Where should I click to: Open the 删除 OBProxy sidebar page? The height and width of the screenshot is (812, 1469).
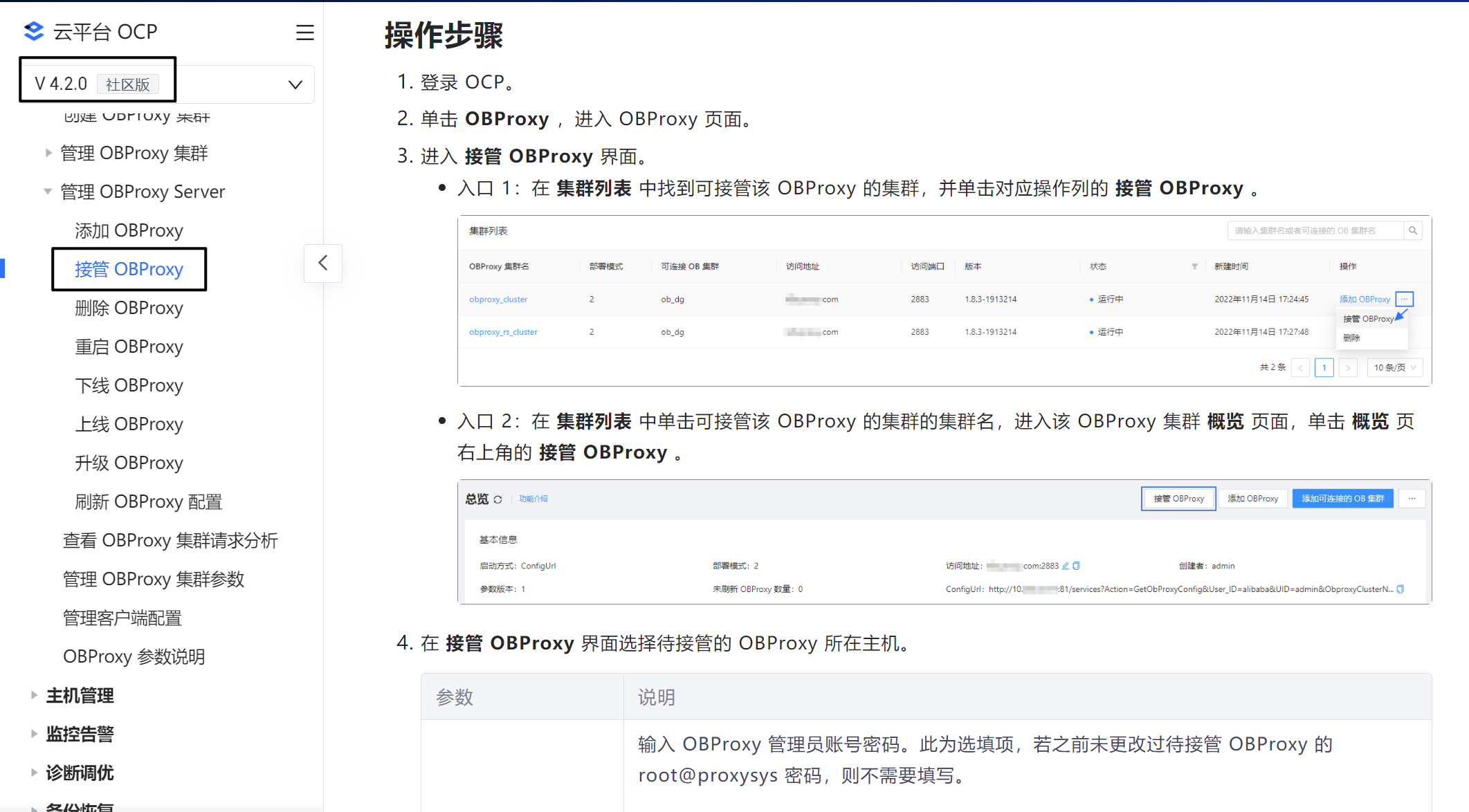point(129,308)
